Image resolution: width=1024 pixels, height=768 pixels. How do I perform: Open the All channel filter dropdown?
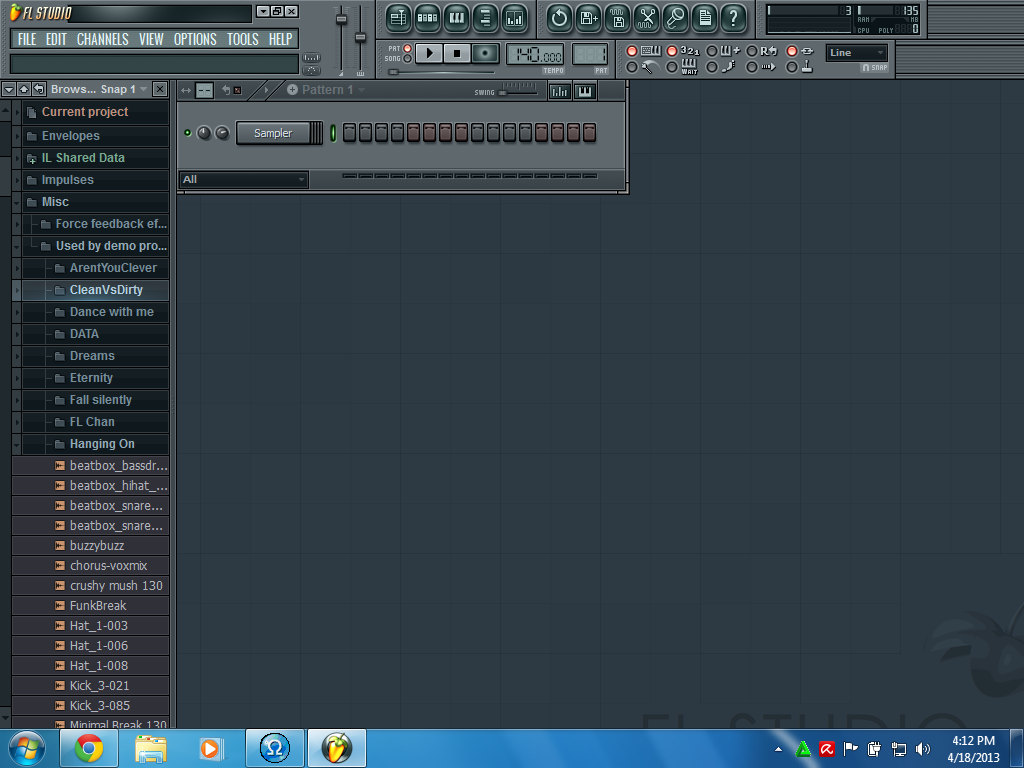point(243,180)
